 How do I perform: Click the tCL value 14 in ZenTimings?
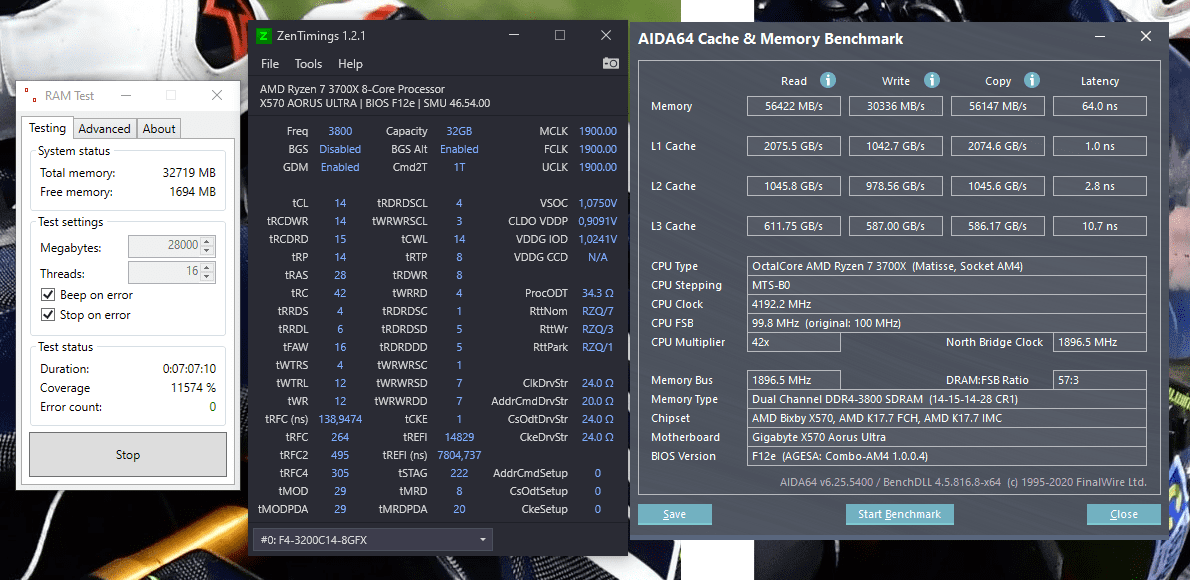[x=340, y=203]
